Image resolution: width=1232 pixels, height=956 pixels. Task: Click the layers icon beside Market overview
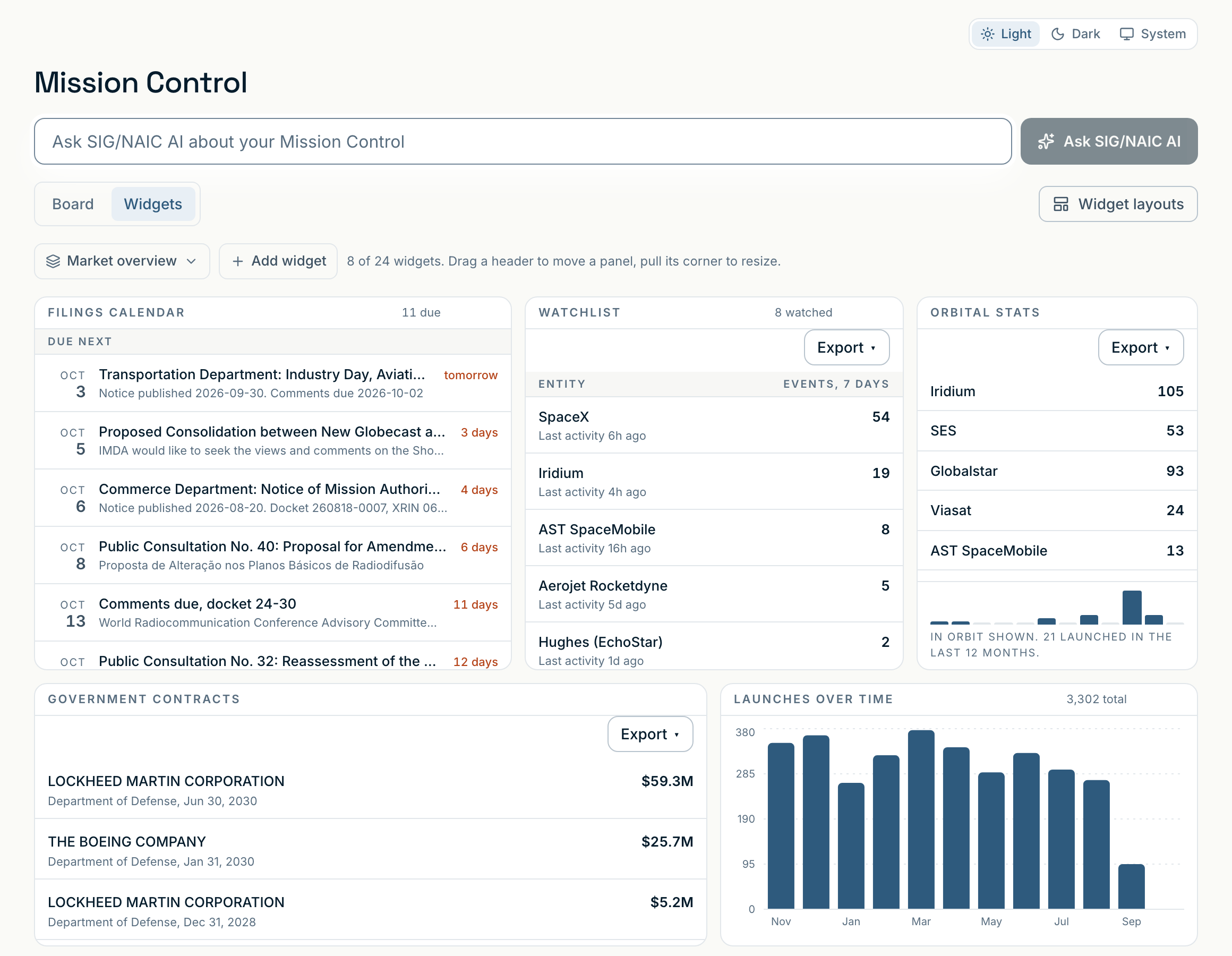click(53, 261)
